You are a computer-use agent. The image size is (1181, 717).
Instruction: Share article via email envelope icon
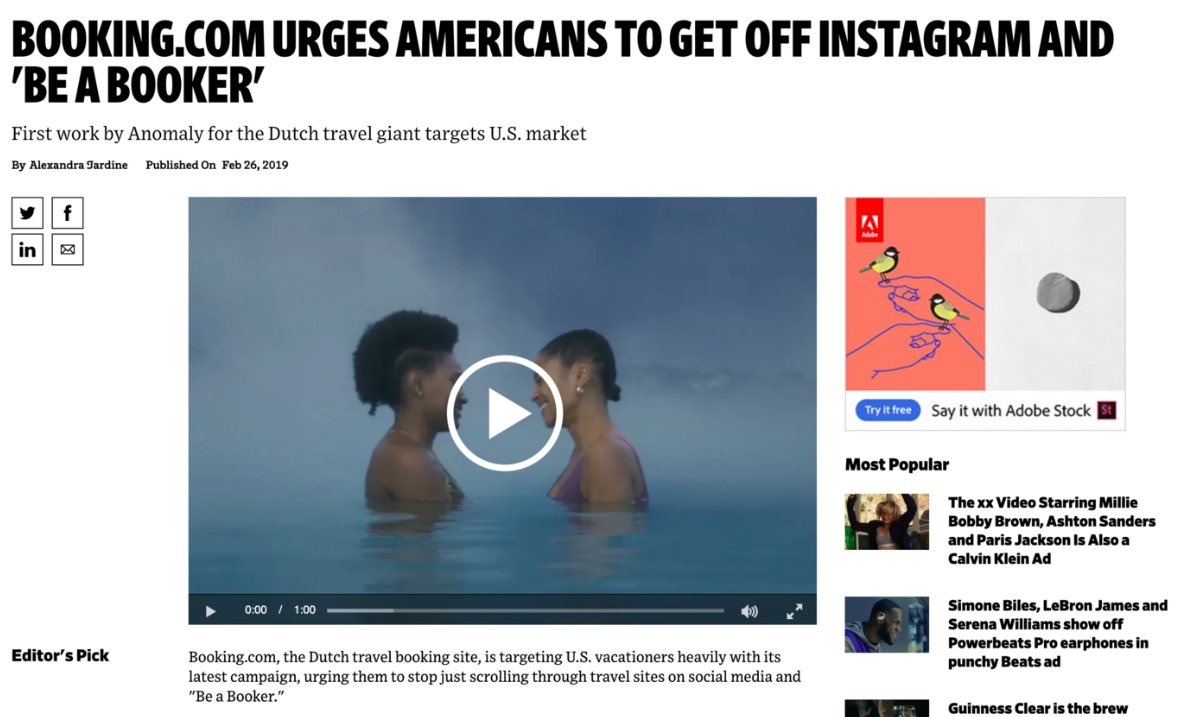68,250
